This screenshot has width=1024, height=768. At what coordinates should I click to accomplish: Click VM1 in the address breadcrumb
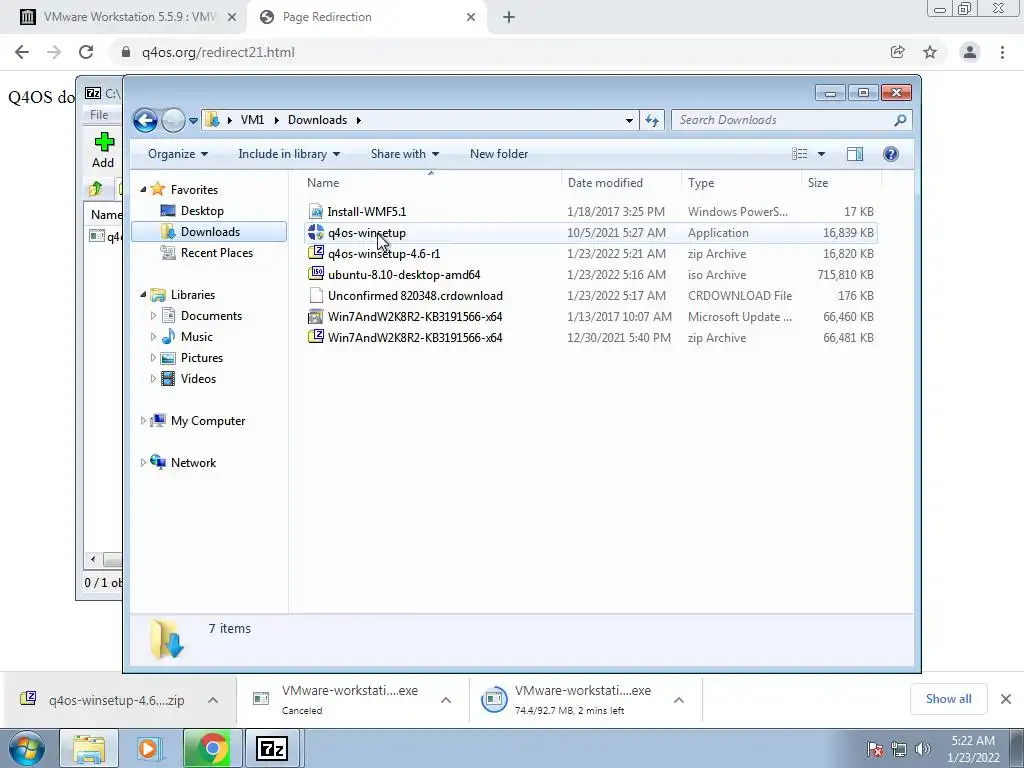coord(252,120)
